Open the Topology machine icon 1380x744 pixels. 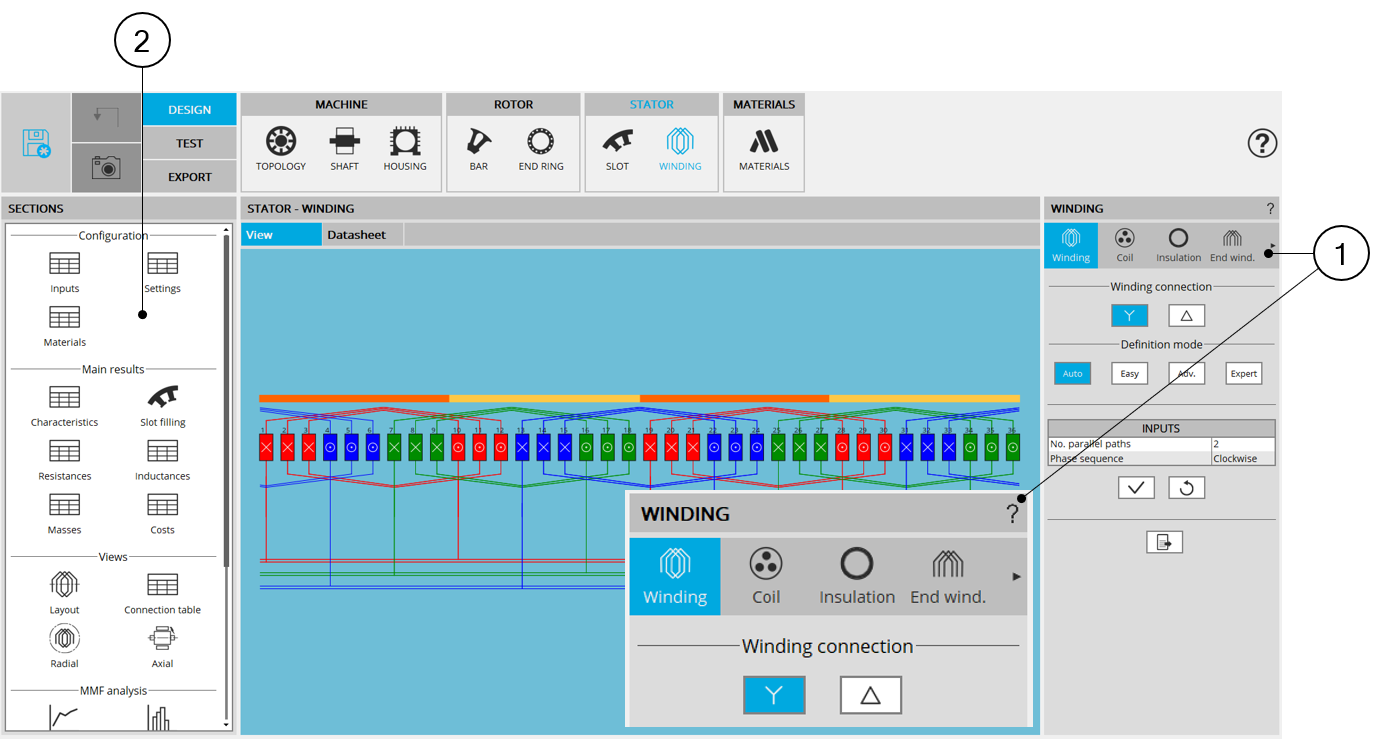tap(281, 148)
